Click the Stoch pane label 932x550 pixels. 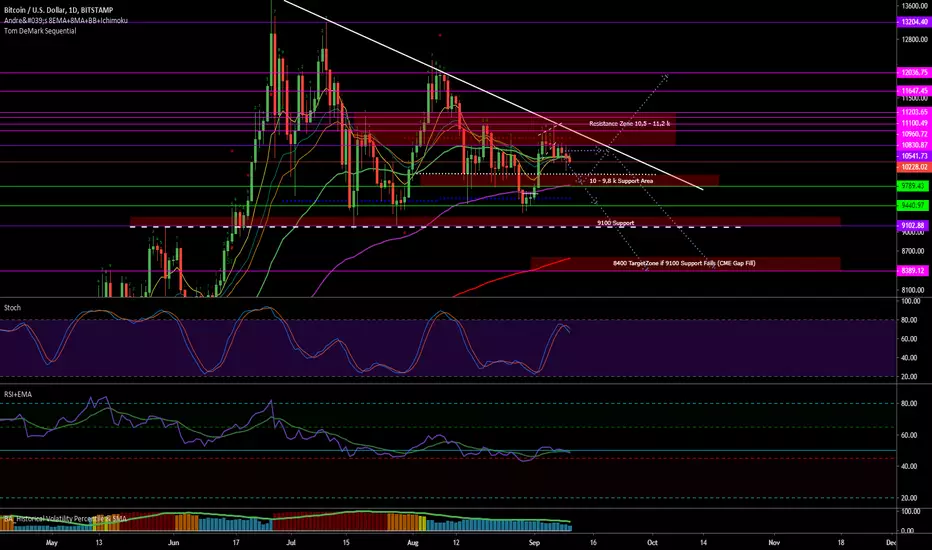tap(12, 307)
